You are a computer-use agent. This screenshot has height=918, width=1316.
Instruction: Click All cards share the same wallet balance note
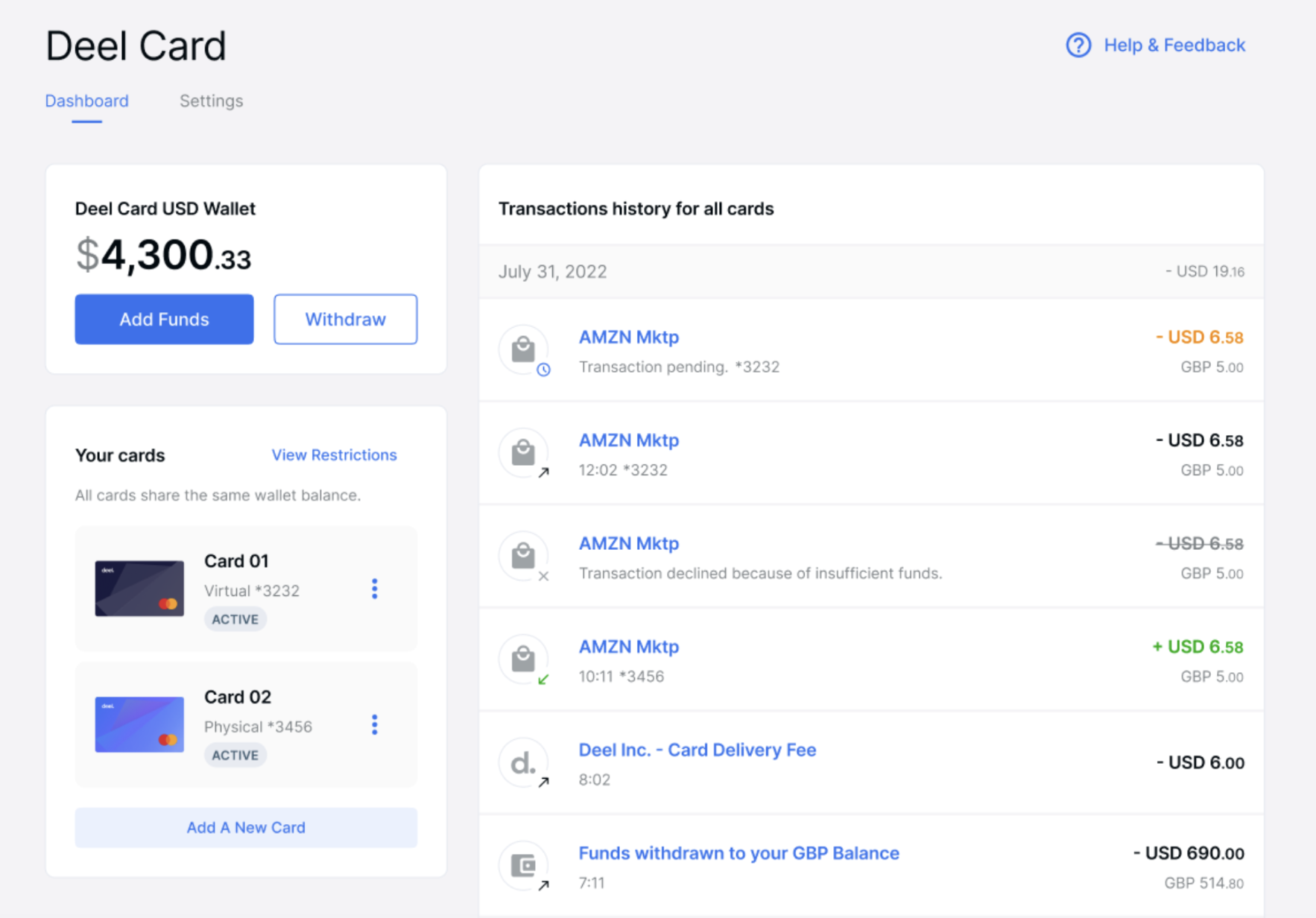point(218,495)
